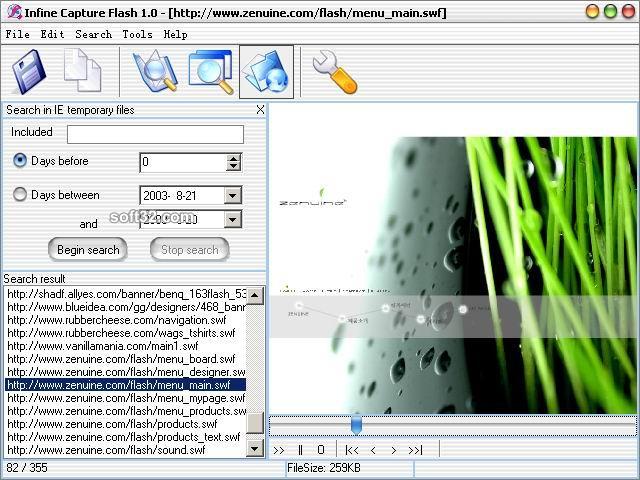Click the flash playback position slider handle

[x=356, y=424]
